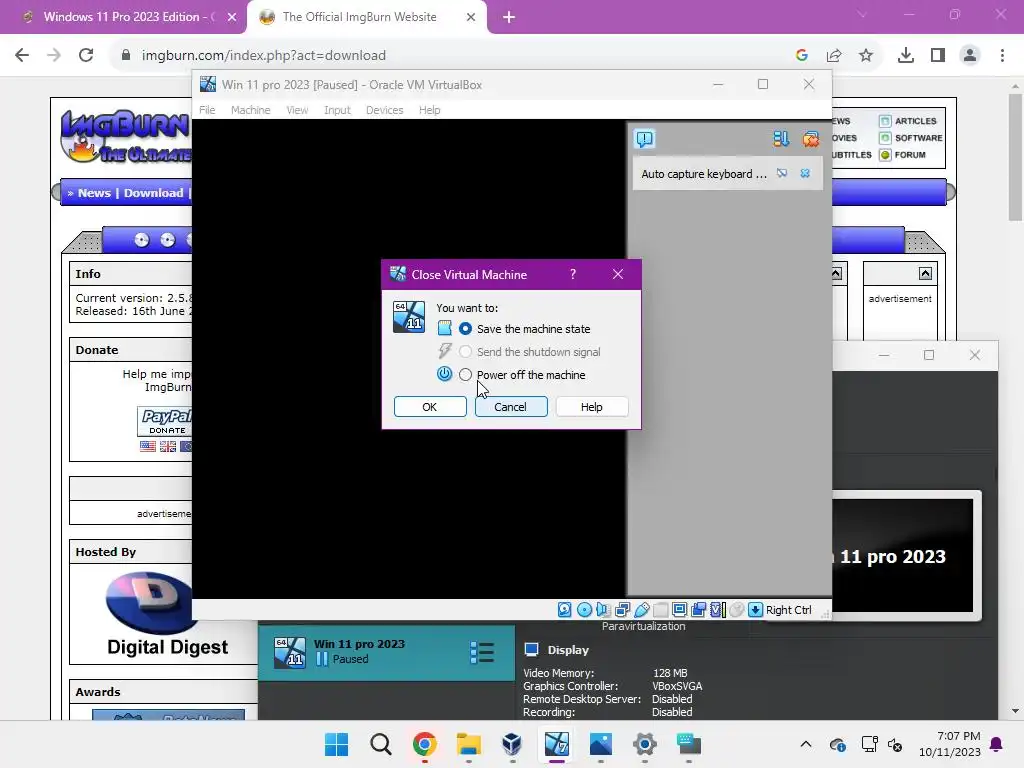Select the Power off the machine radio option
The height and width of the screenshot is (768, 1024).
coord(465,375)
